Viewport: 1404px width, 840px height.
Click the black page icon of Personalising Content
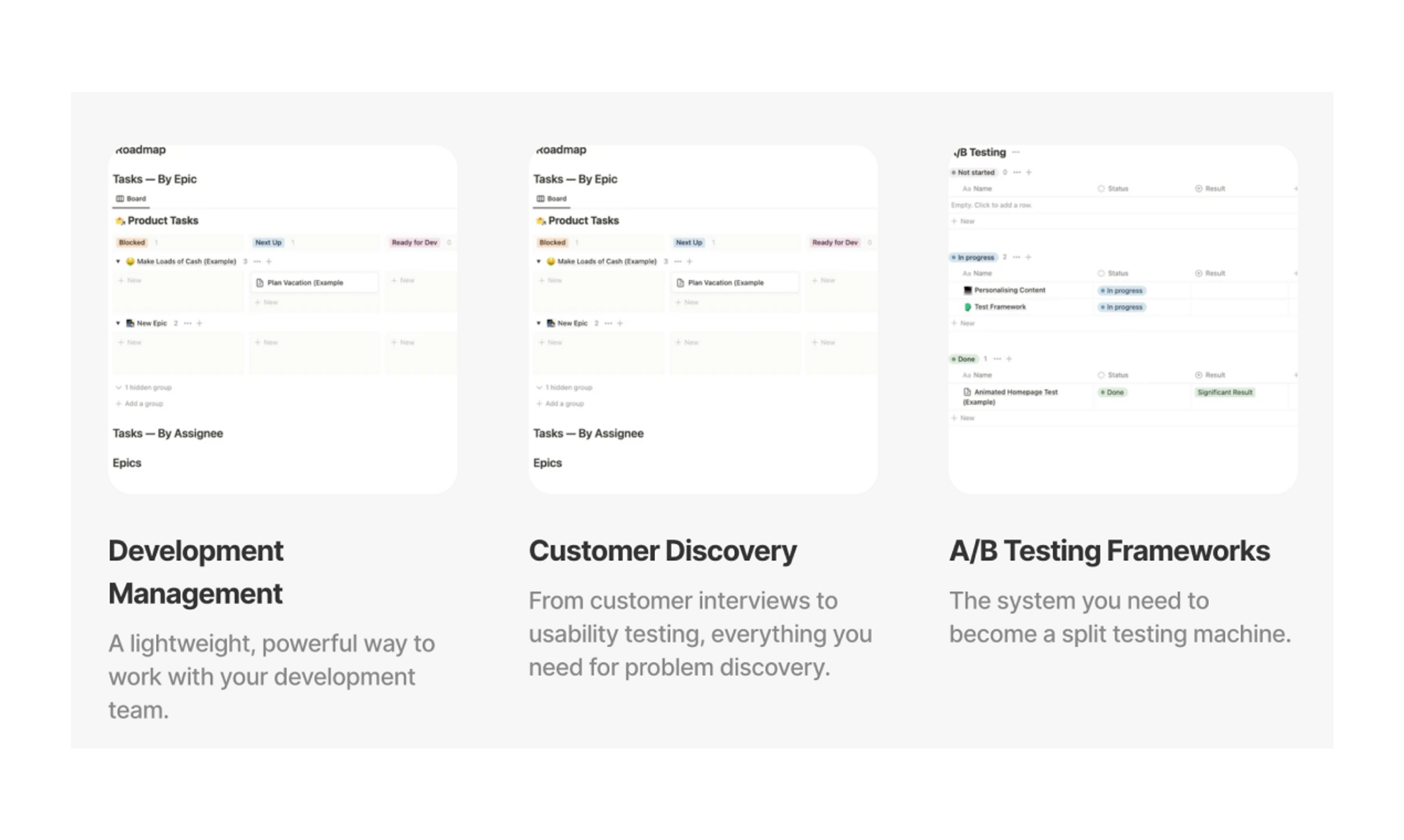[x=967, y=291]
